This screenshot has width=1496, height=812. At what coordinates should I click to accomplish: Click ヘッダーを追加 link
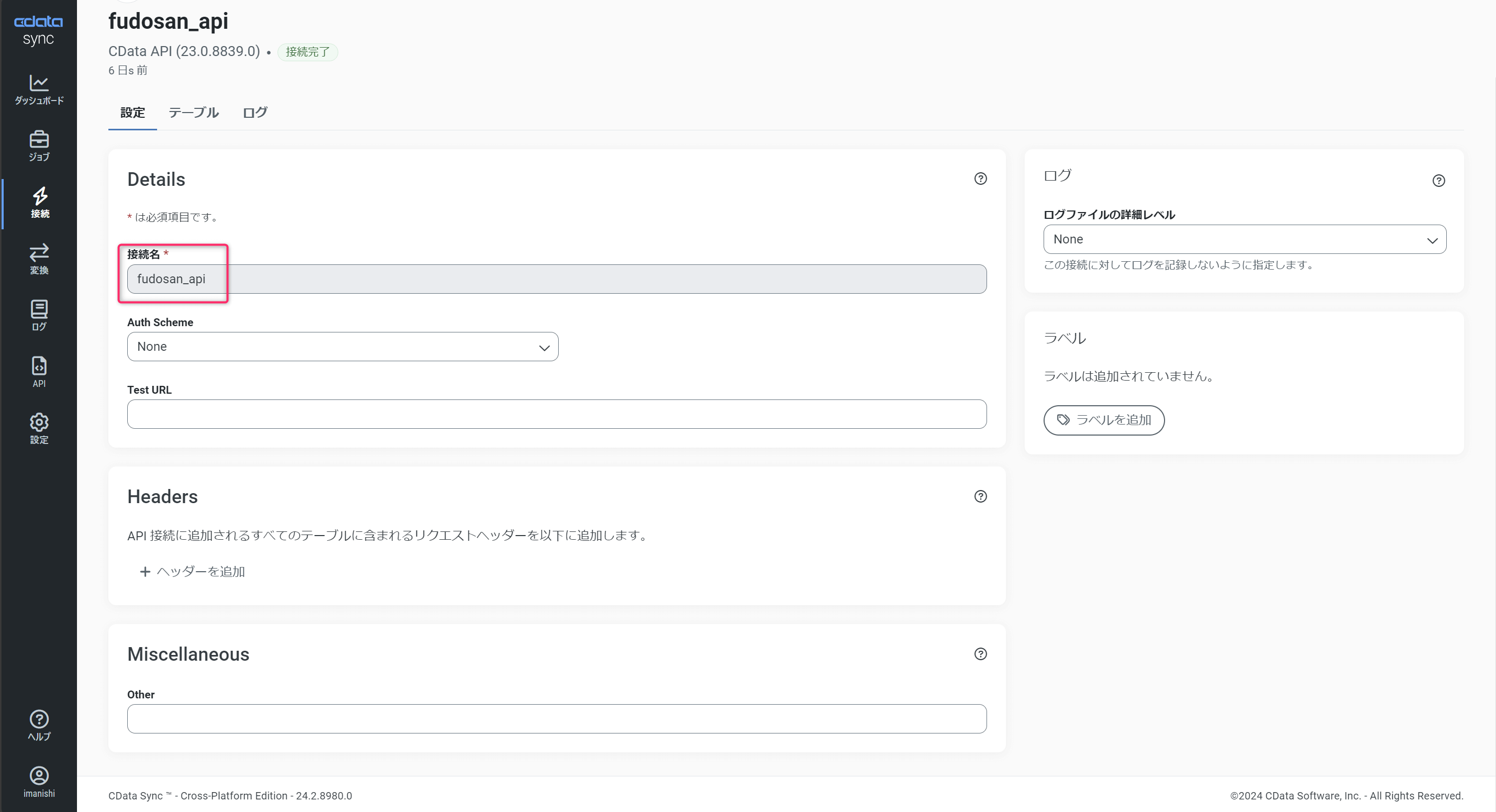192,572
